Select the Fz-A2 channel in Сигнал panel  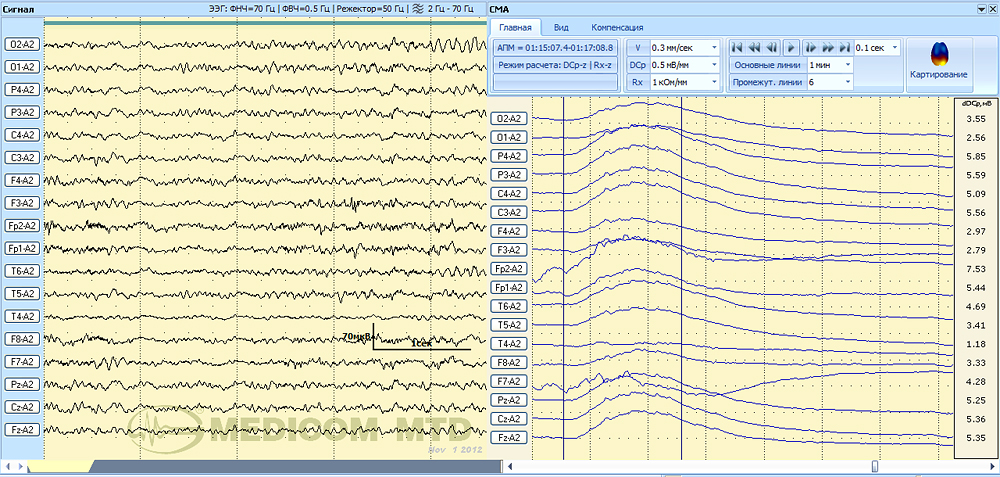pos(22,430)
